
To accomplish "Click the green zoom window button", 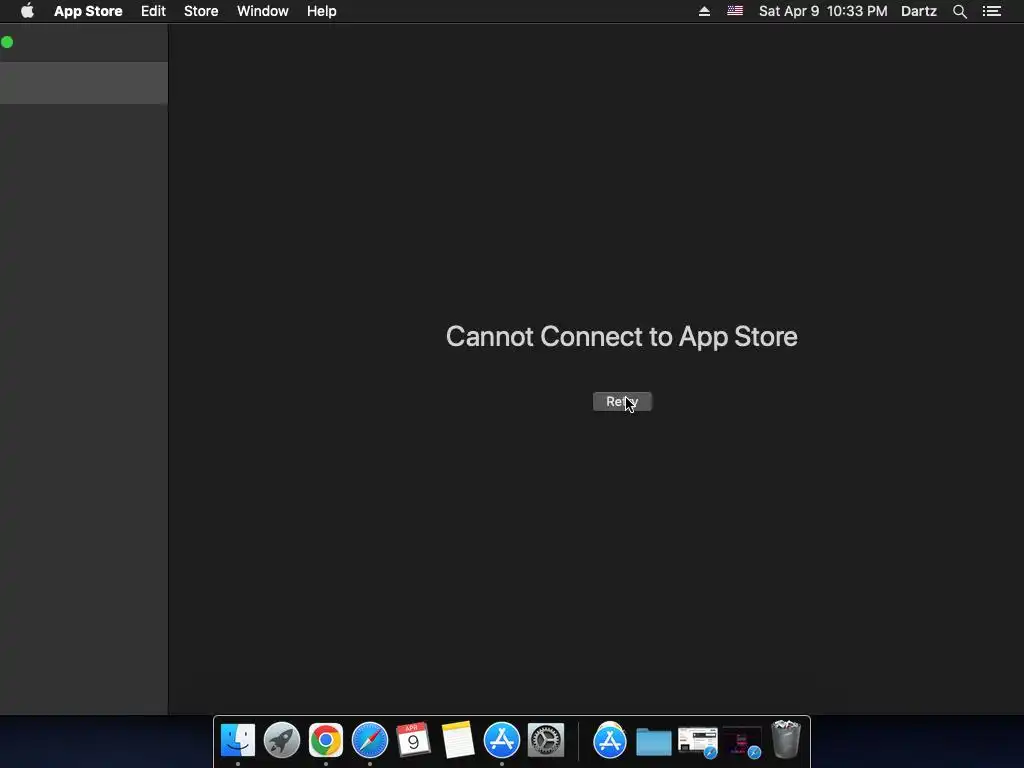I will pos(7,42).
